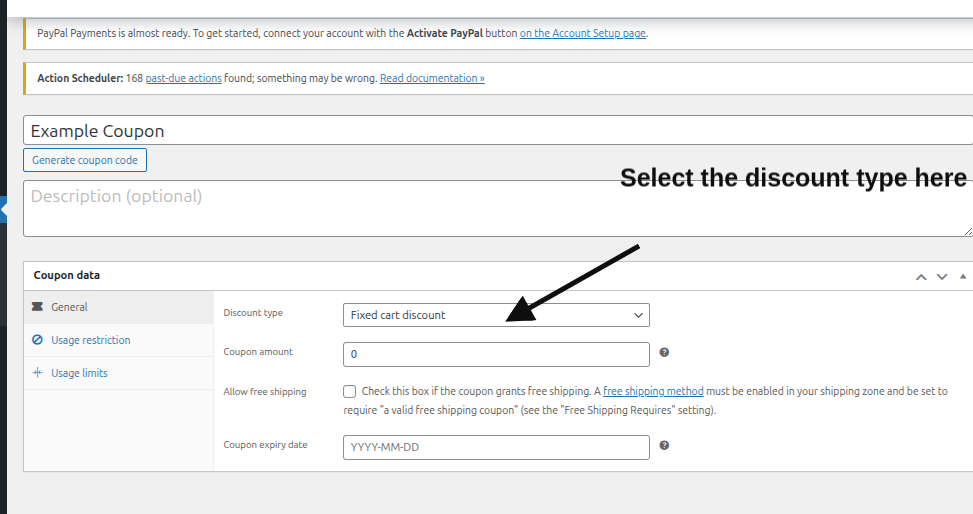Screen dimensions: 973x514
Task: Open the Read documentation link
Action: pyautogui.click(x=432, y=78)
